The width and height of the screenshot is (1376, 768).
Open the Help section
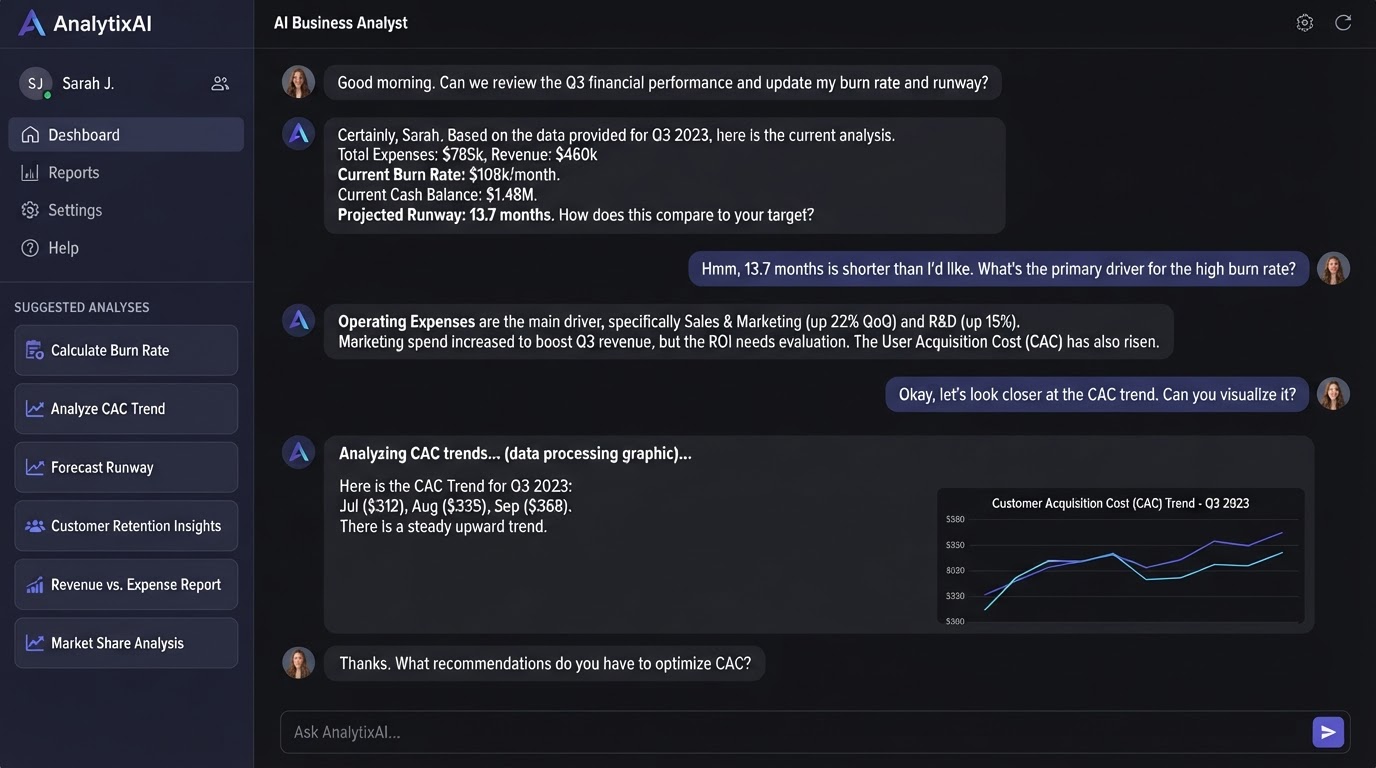click(x=126, y=248)
